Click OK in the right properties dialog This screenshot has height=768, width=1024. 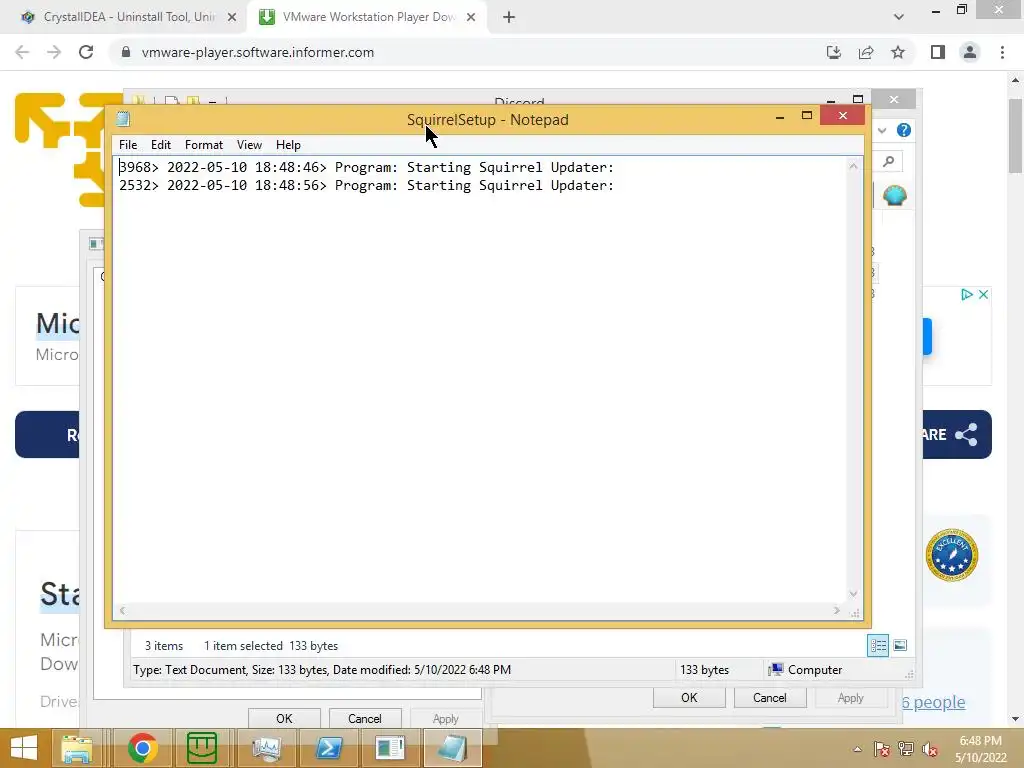click(x=689, y=697)
